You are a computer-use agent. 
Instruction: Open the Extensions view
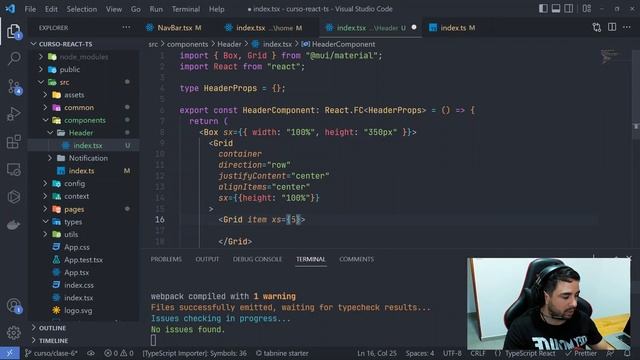pyautogui.click(x=14, y=142)
